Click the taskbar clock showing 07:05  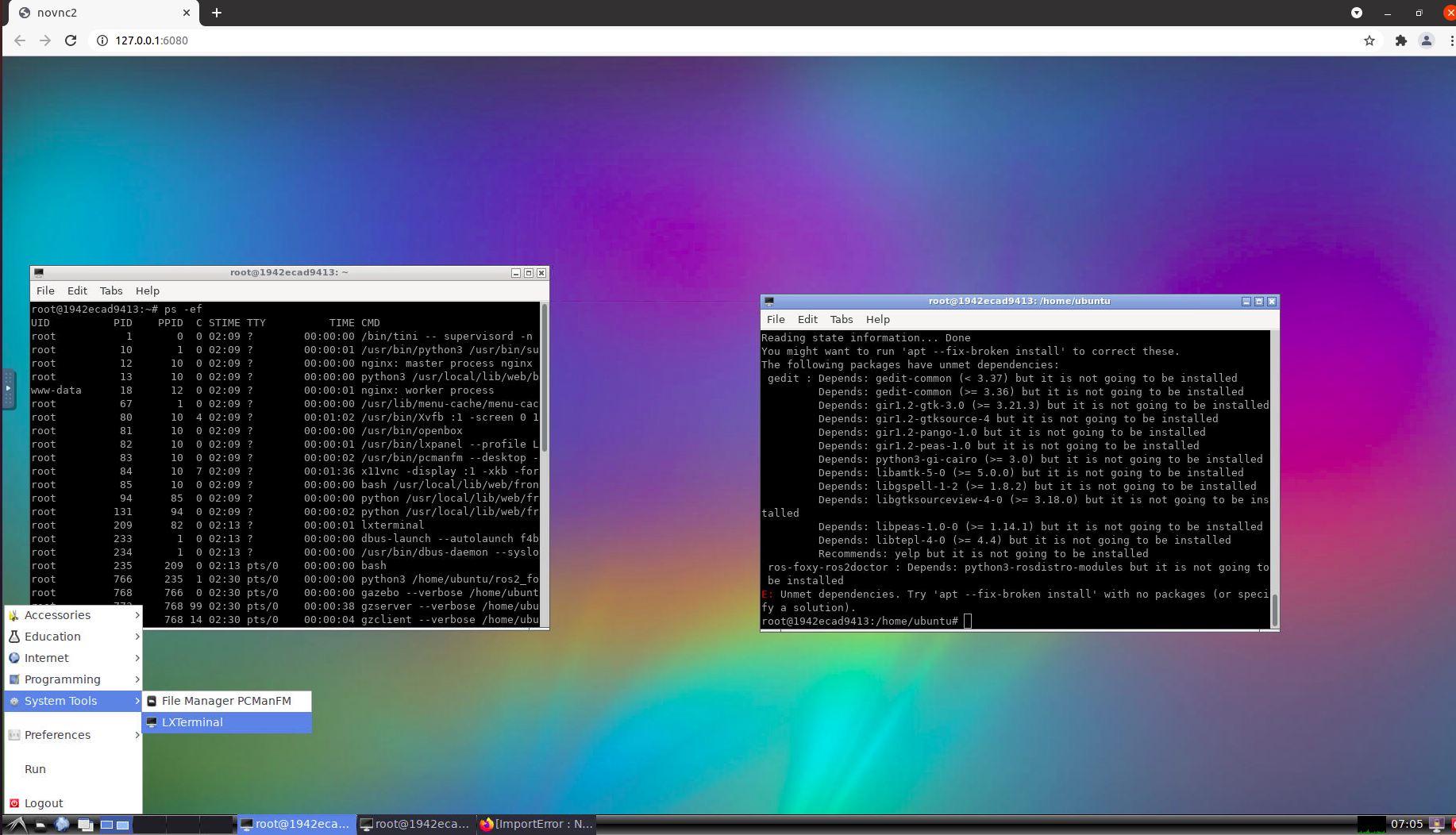click(x=1407, y=825)
